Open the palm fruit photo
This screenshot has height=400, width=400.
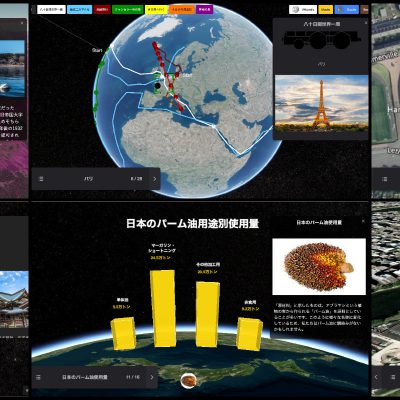[x=319, y=266]
